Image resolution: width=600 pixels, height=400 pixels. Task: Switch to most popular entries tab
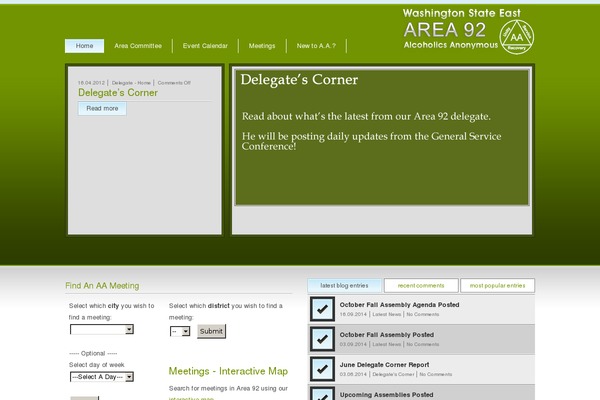click(x=497, y=286)
